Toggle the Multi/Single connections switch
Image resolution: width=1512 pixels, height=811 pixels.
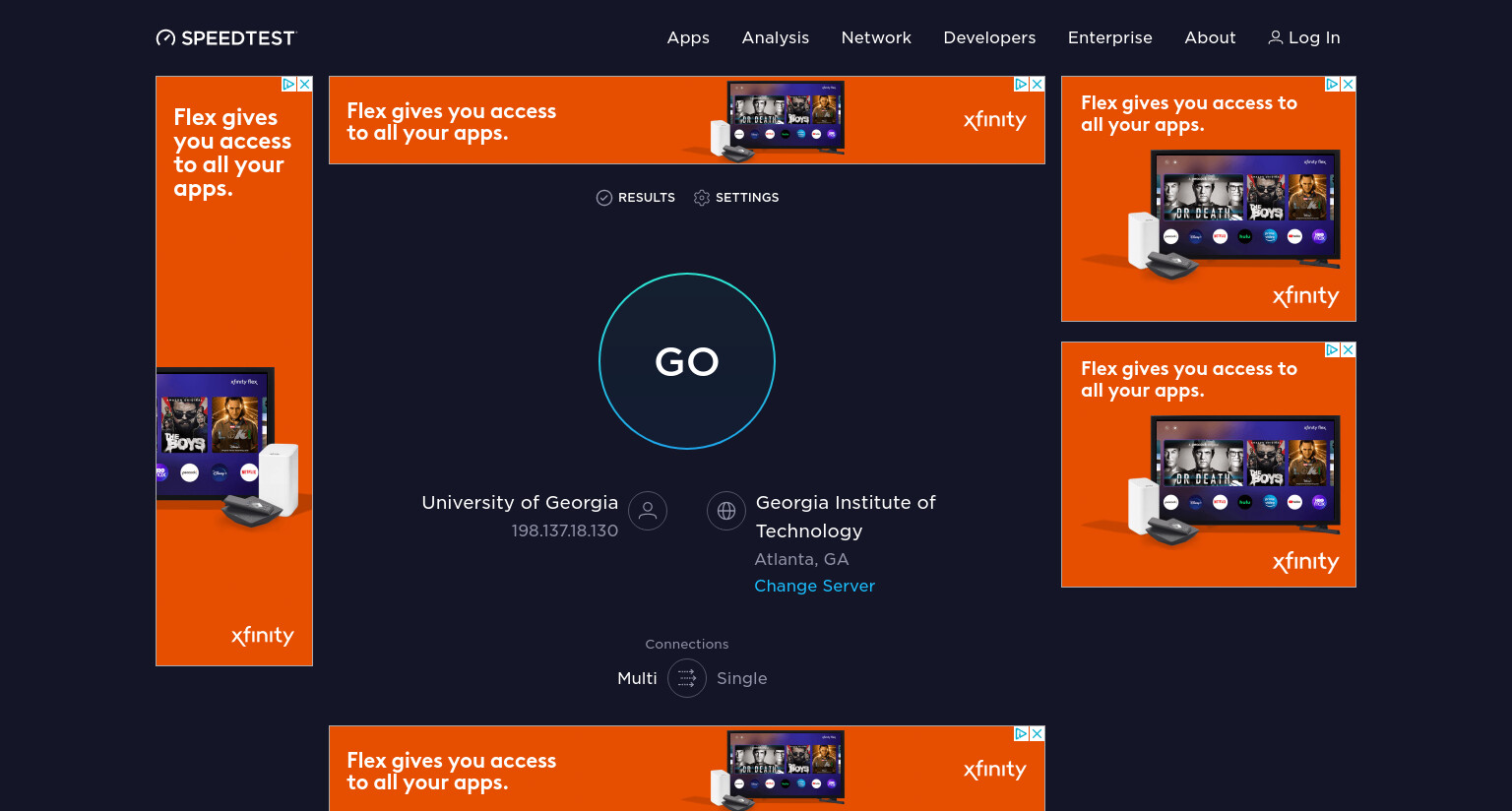click(687, 678)
